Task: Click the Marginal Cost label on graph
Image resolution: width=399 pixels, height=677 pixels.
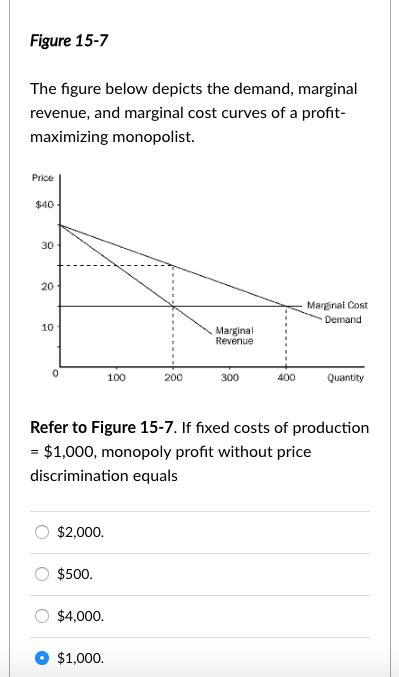Action: (337, 305)
